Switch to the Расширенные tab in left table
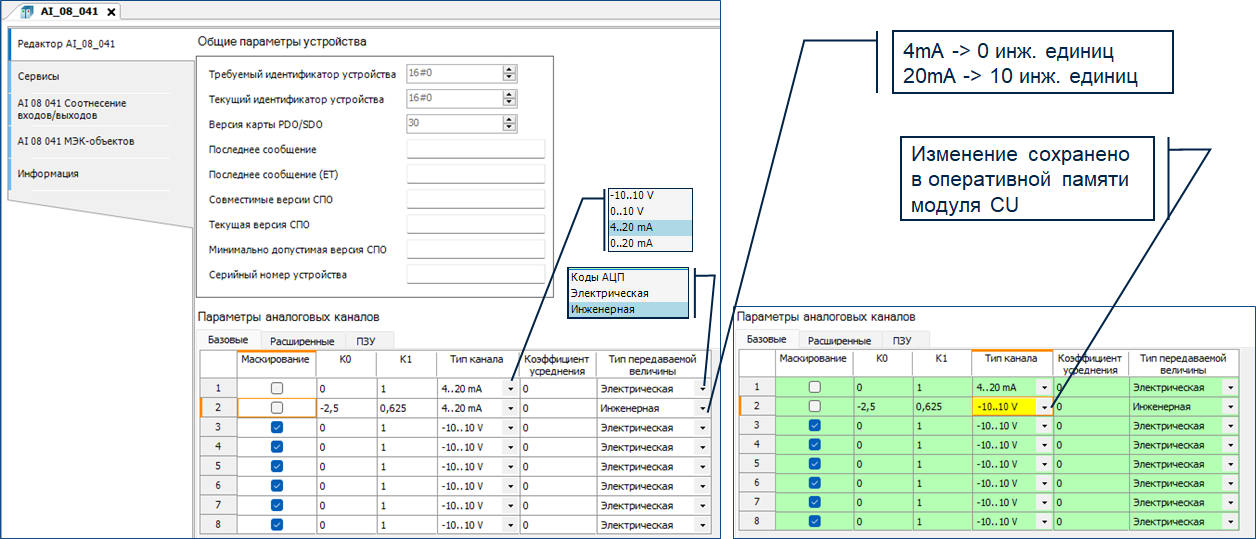The image size is (1256, 539). click(x=302, y=341)
